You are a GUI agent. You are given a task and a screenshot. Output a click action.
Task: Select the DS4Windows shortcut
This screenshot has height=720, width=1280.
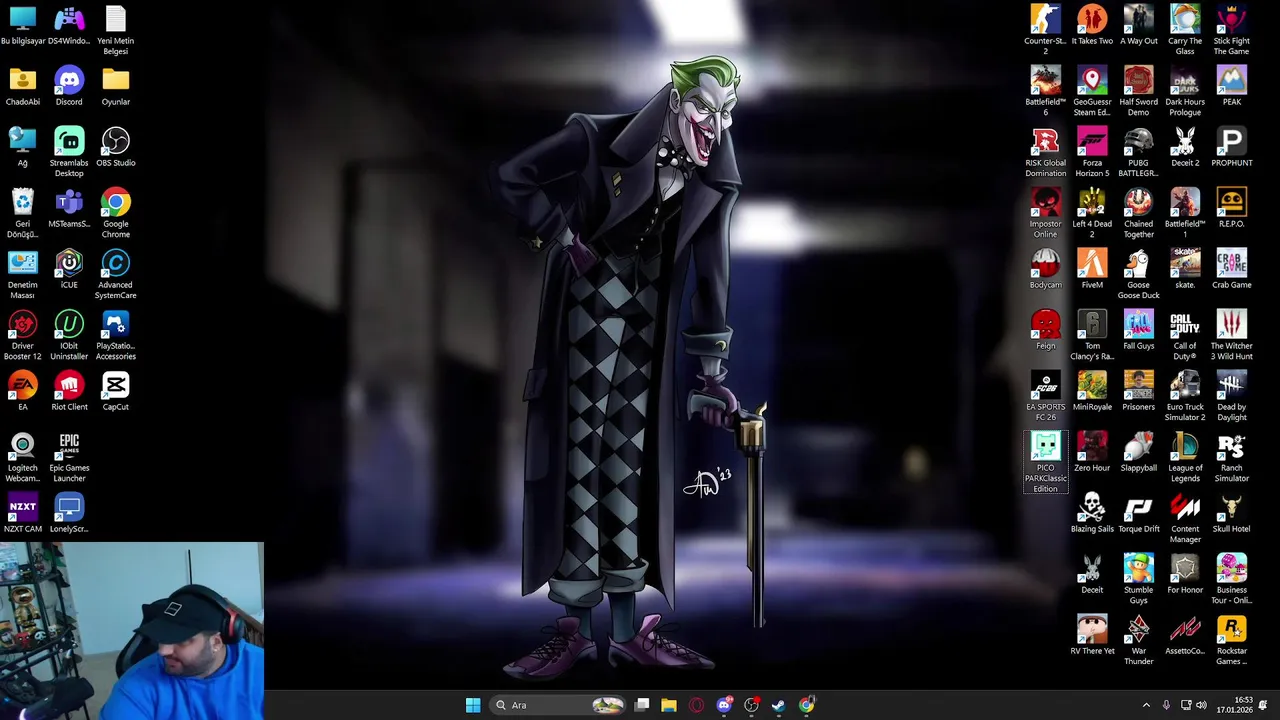(69, 25)
